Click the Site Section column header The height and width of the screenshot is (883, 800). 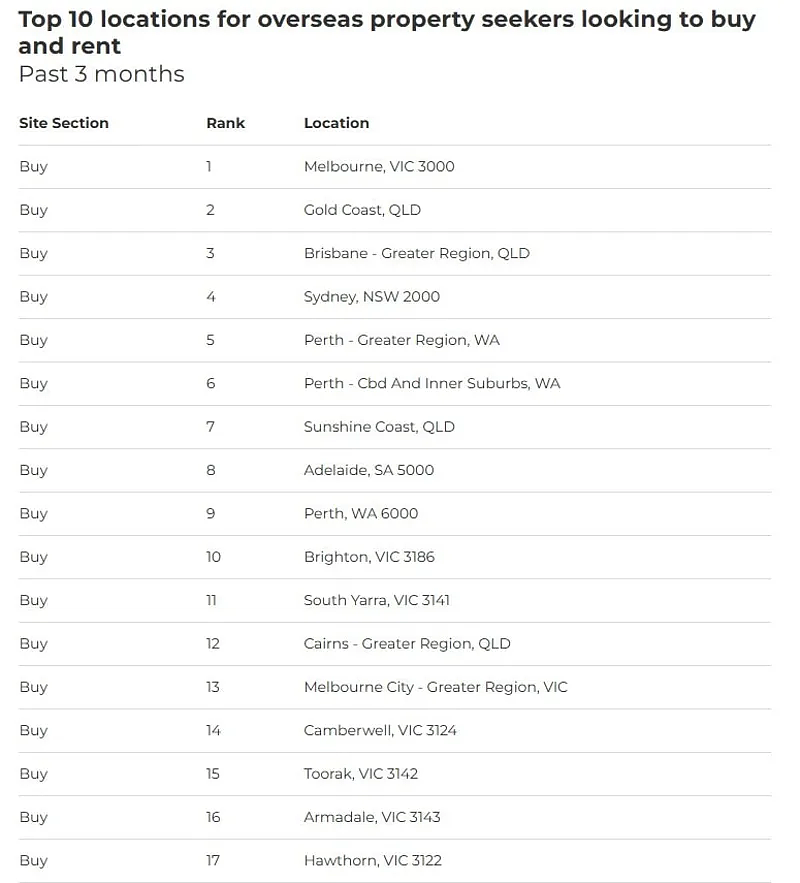[64, 123]
